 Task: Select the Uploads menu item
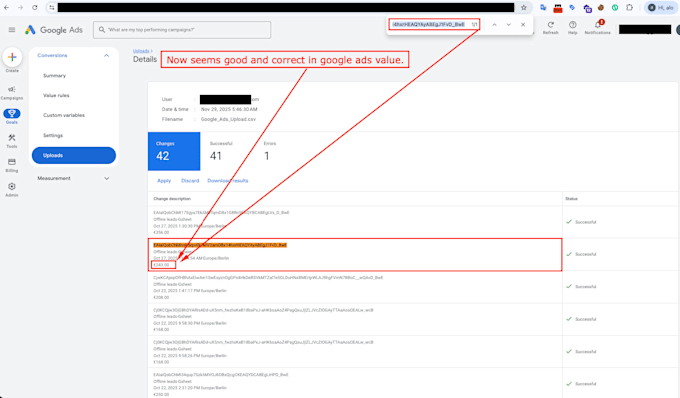[x=74, y=155]
